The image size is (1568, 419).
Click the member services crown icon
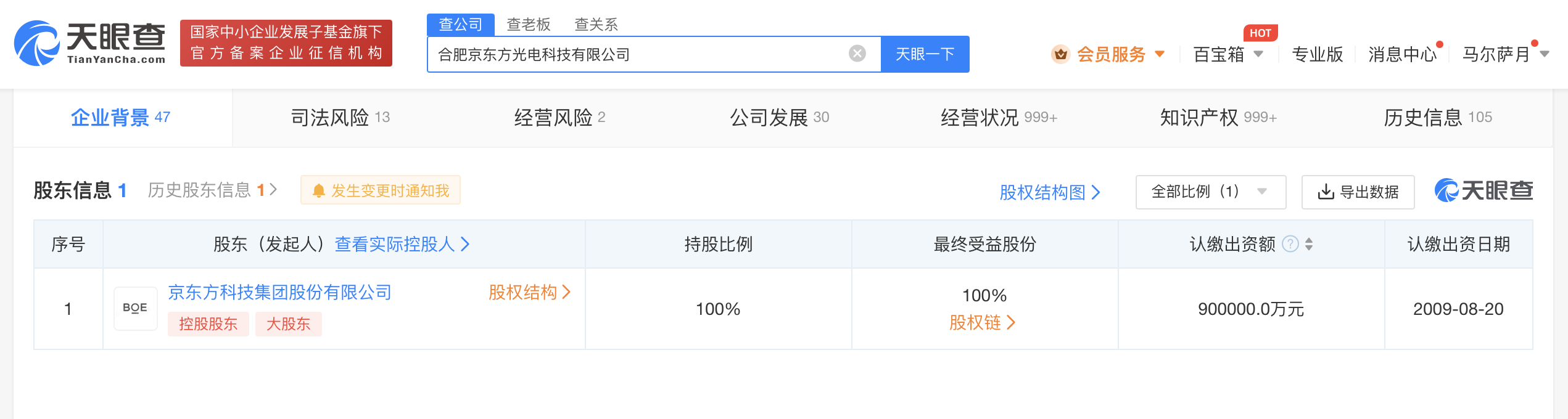tap(1060, 54)
